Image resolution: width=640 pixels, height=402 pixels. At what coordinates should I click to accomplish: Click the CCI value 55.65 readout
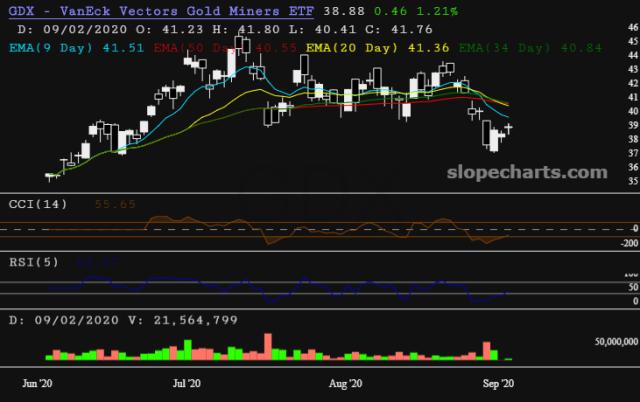[115, 204]
